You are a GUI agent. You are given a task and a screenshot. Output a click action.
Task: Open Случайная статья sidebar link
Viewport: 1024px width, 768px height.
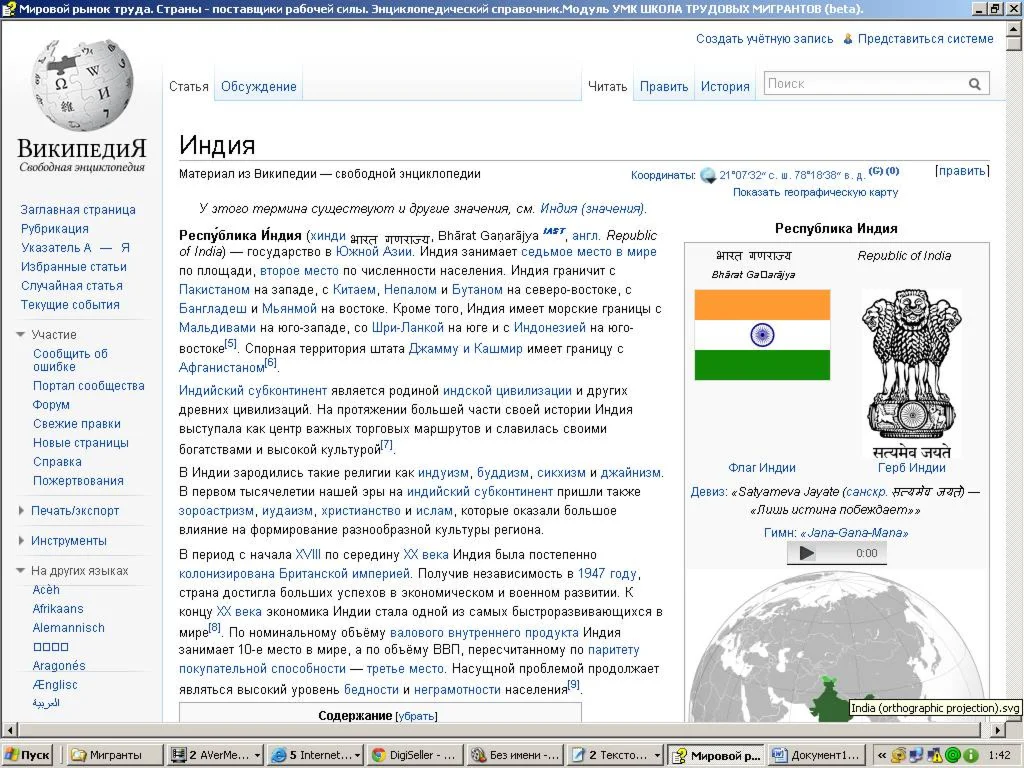click(71, 285)
